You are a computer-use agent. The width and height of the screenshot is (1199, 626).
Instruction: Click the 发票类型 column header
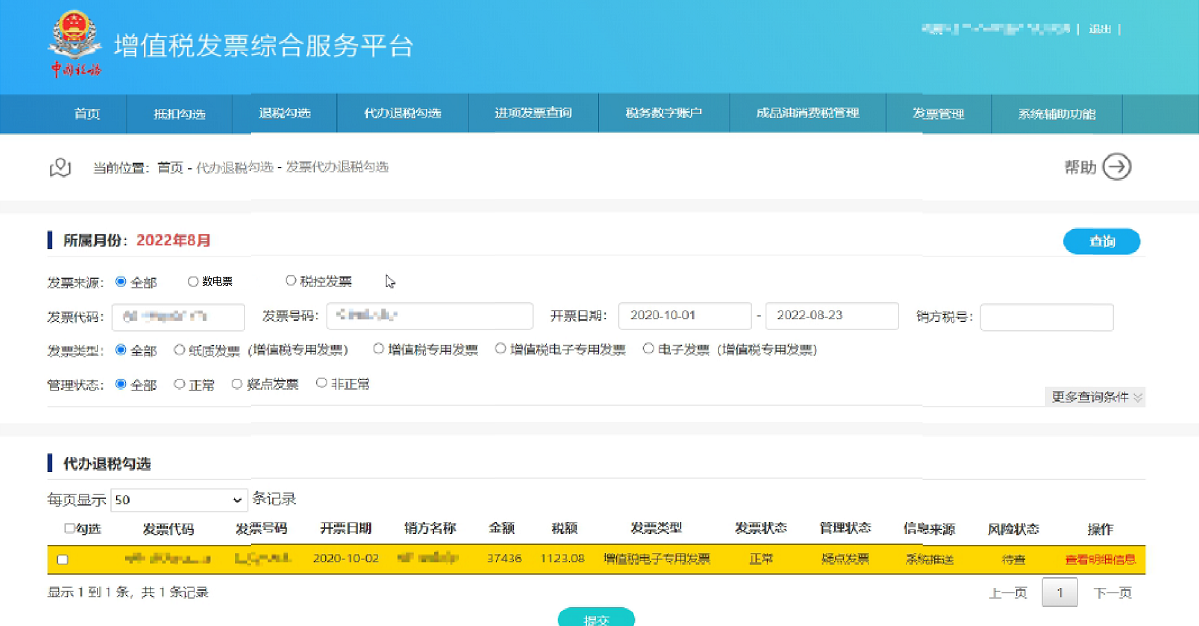coord(656,528)
